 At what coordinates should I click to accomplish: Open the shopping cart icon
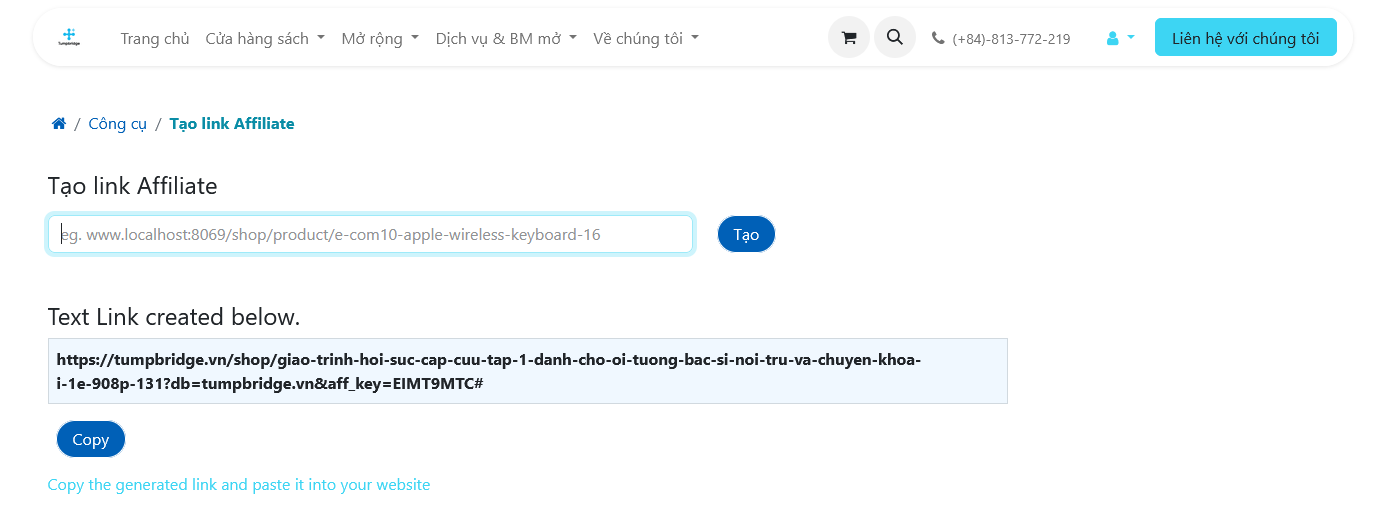(x=849, y=38)
